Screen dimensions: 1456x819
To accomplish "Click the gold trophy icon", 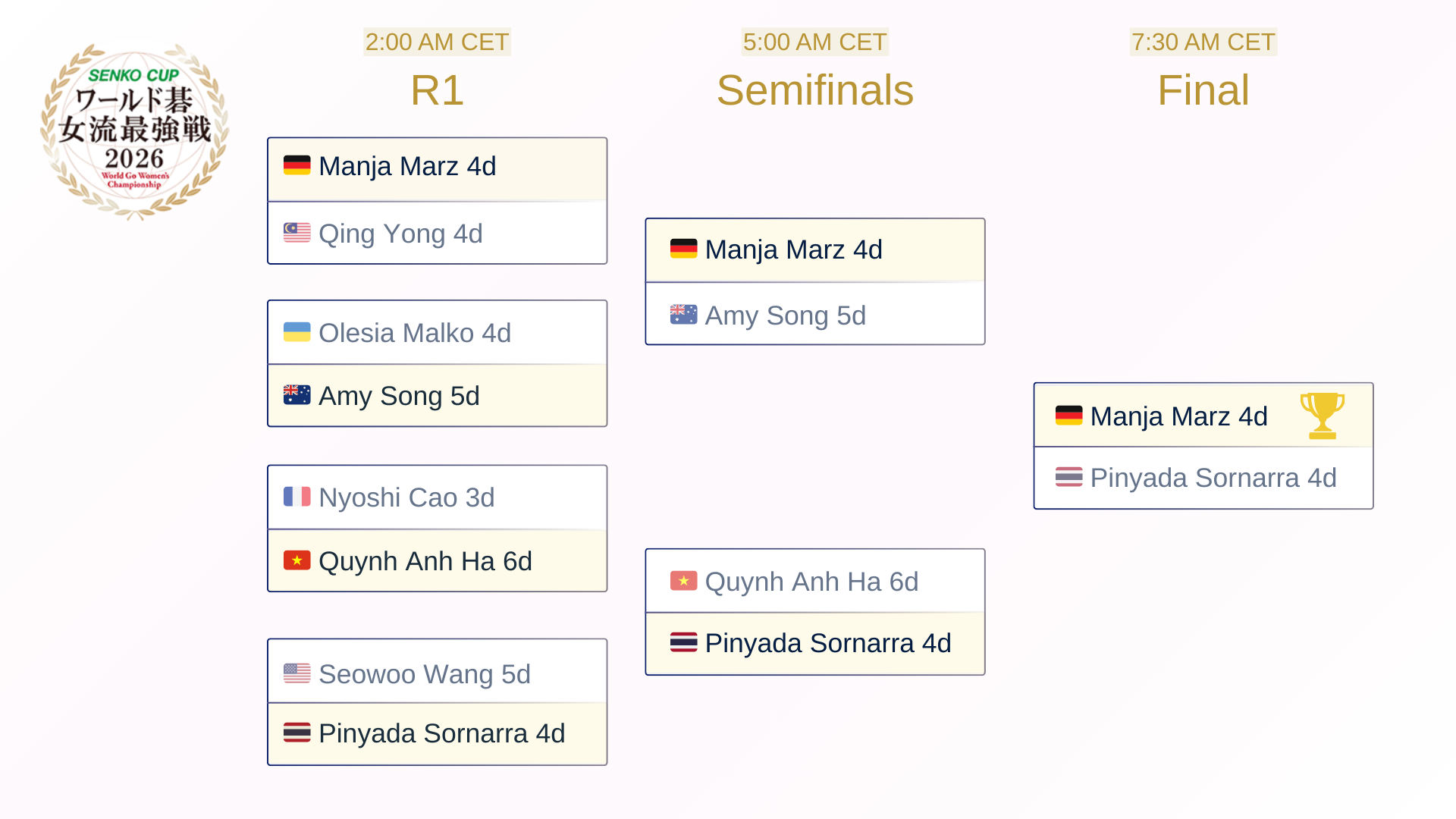I will 1322,416.
